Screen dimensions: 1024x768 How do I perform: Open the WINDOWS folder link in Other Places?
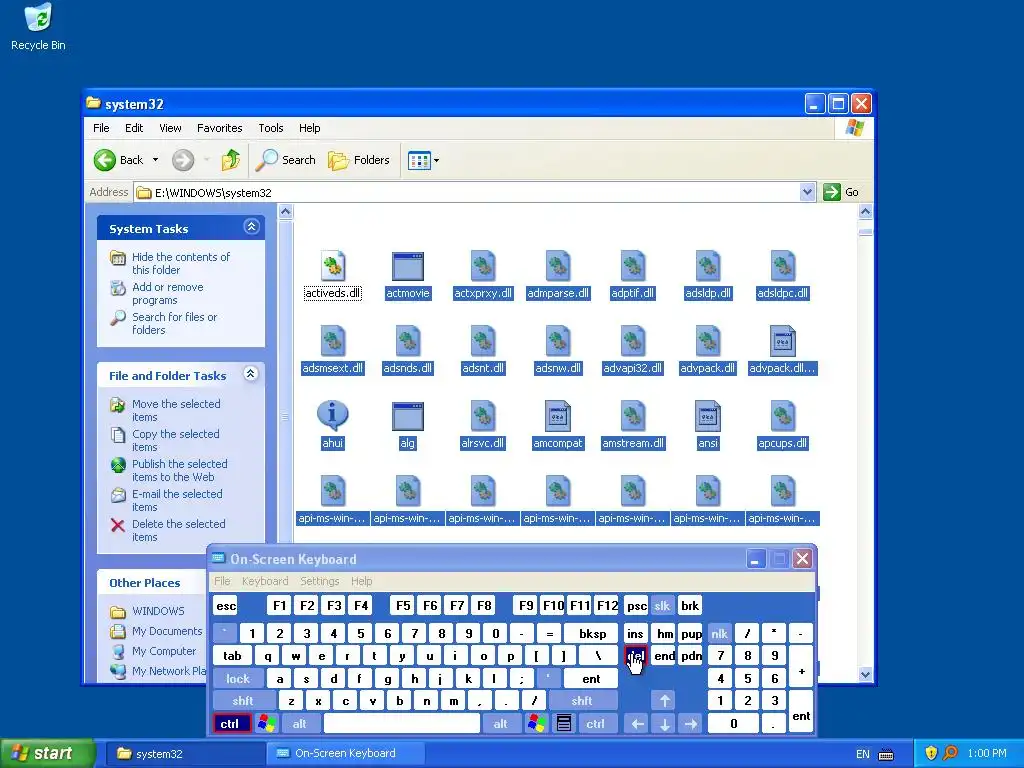(x=158, y=611)
